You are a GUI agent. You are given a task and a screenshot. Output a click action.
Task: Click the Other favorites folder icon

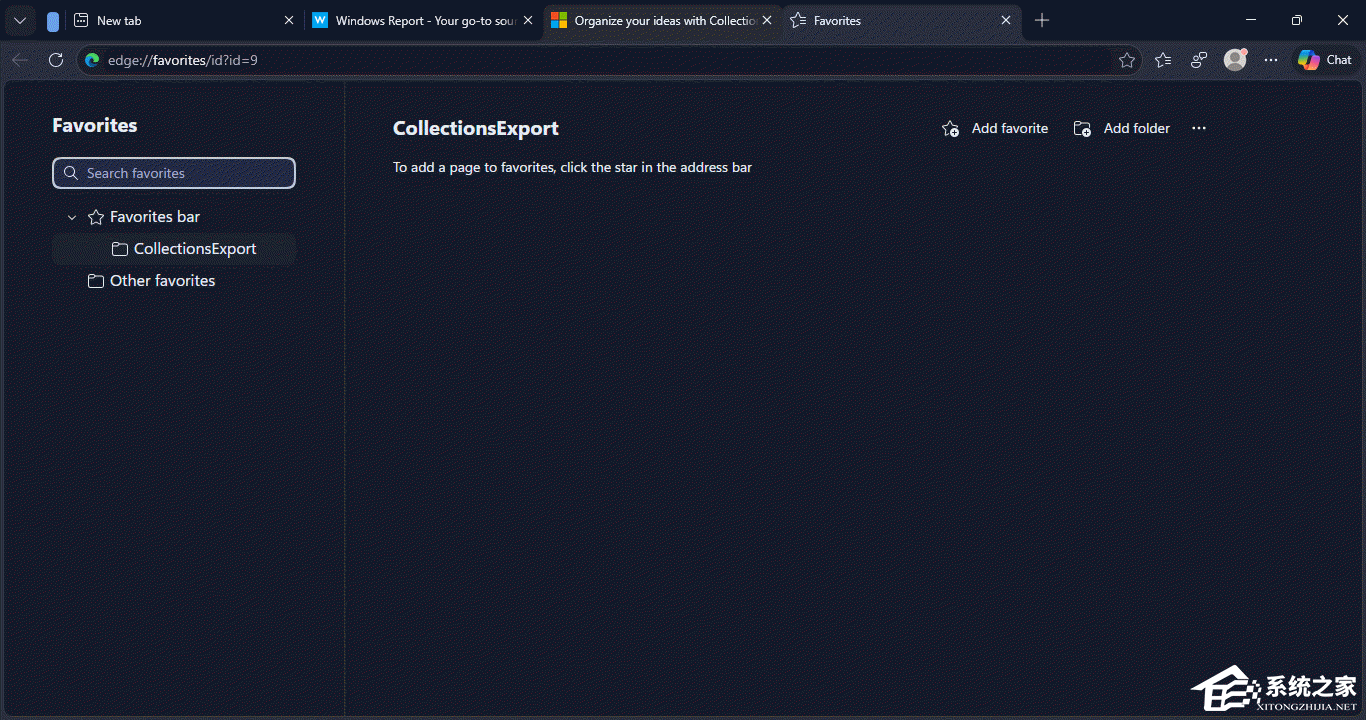96,281
